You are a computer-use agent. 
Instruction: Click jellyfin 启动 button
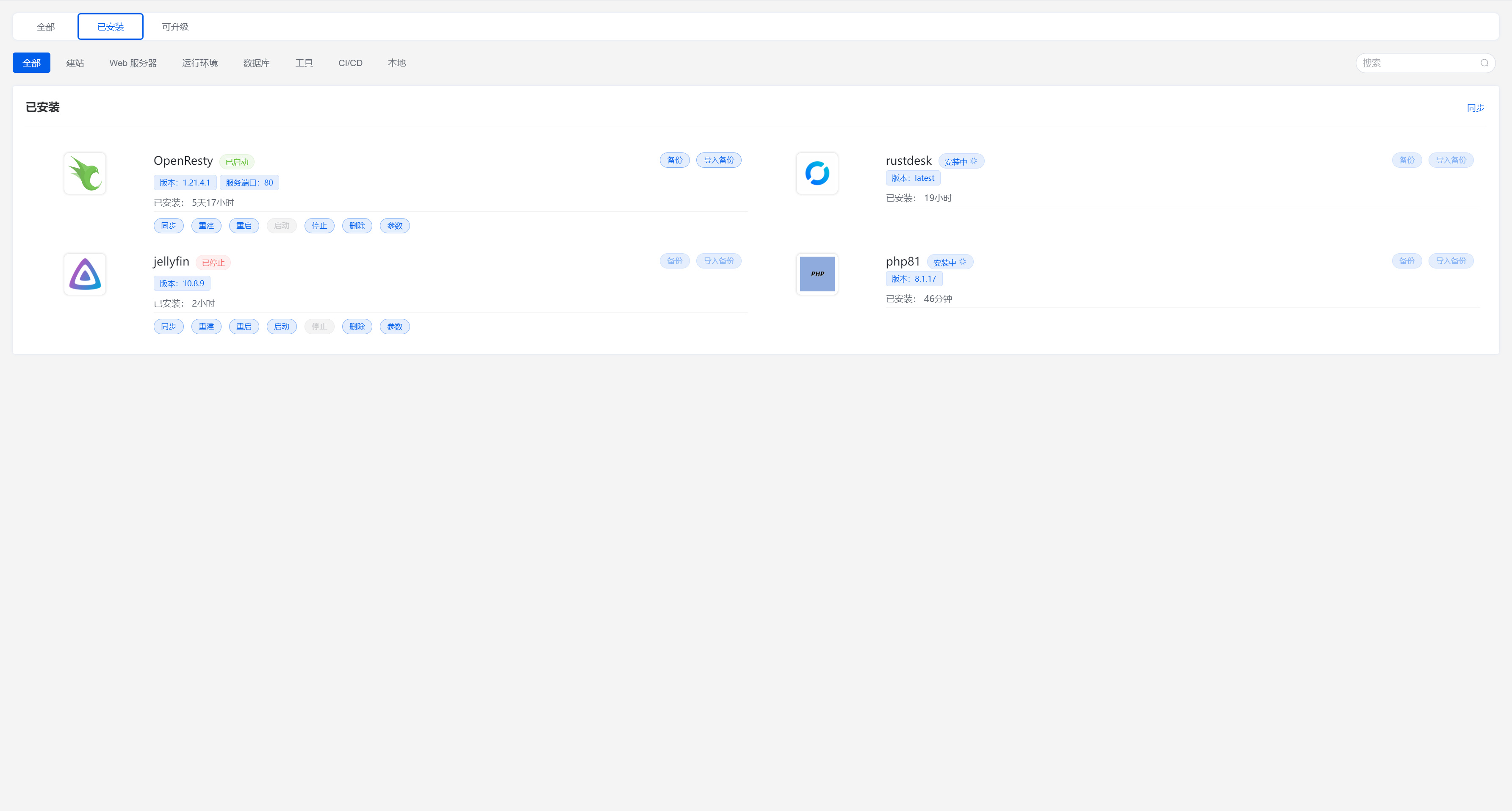pos(281,327)
